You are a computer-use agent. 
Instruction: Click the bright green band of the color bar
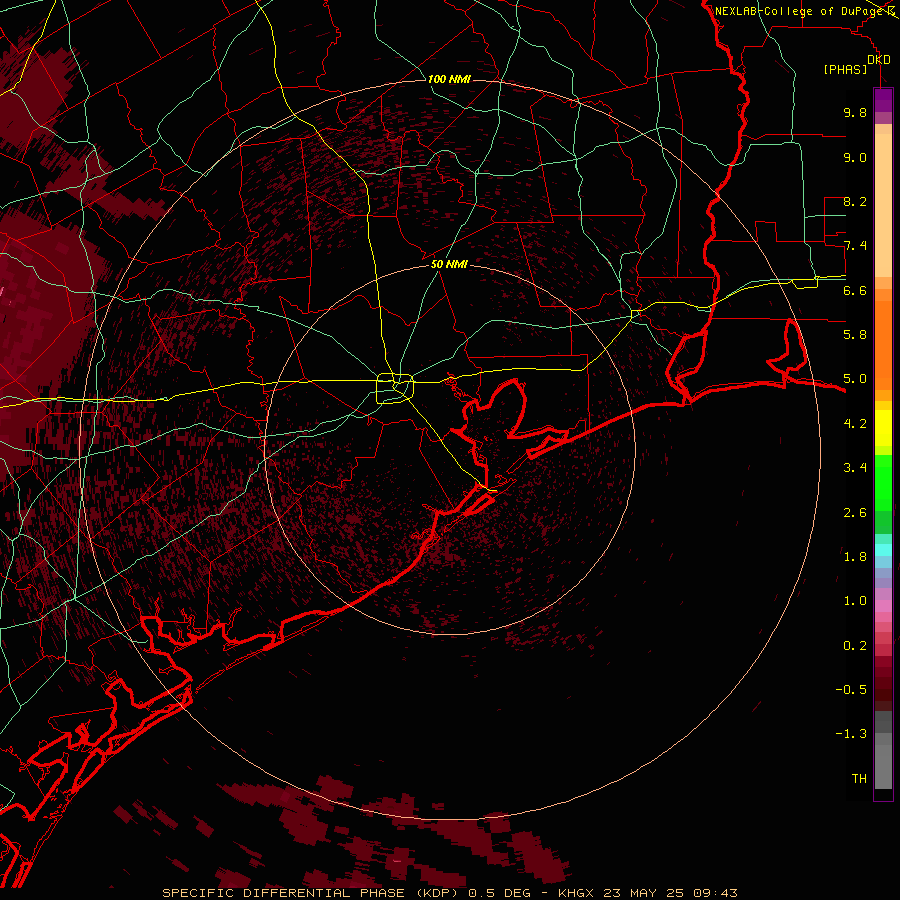pyautogui.click(x=883, y=482)
